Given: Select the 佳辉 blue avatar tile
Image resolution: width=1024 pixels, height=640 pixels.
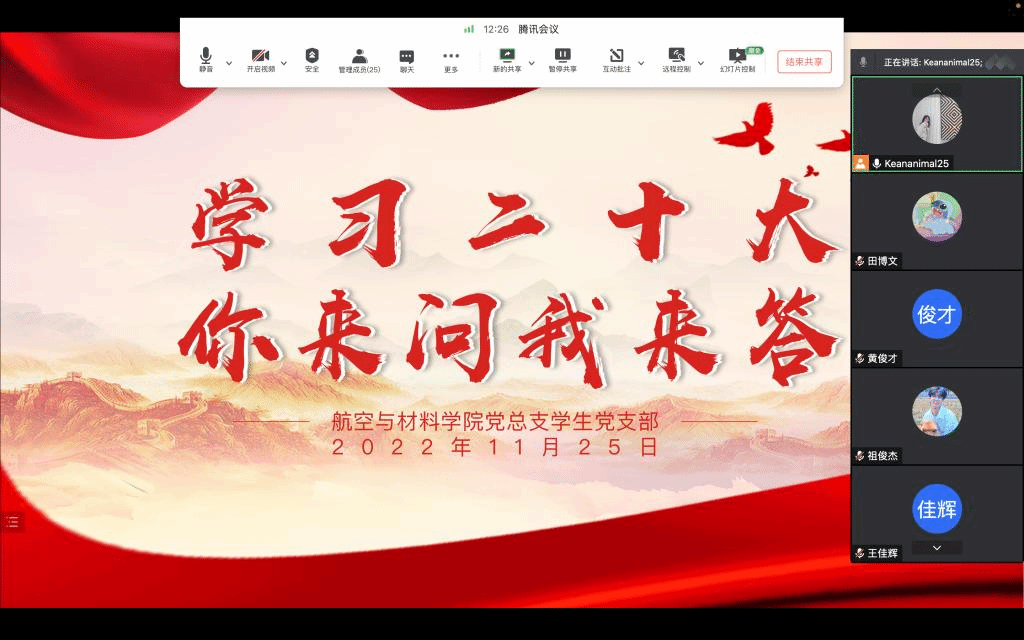Looking at the screenshot, I should 936,508.
